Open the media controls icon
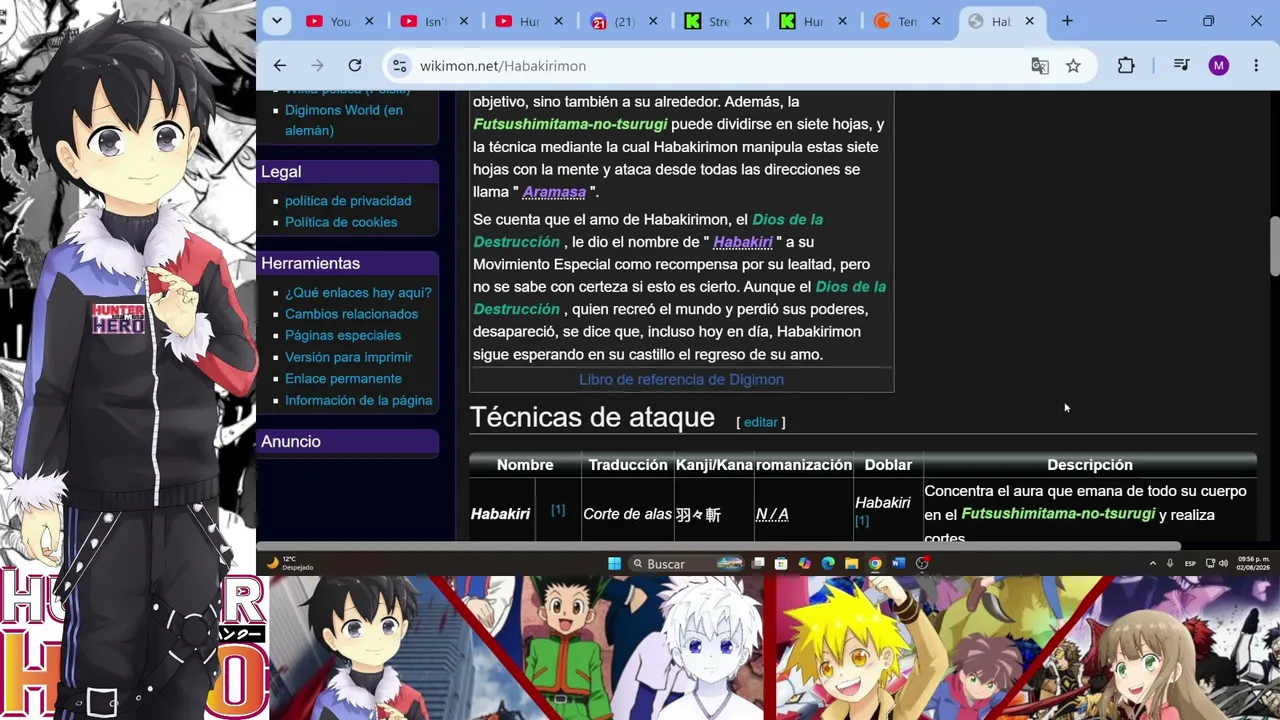Viewport: 1280px width, 720px height. pyautogui.click(x=1181, y=66)
